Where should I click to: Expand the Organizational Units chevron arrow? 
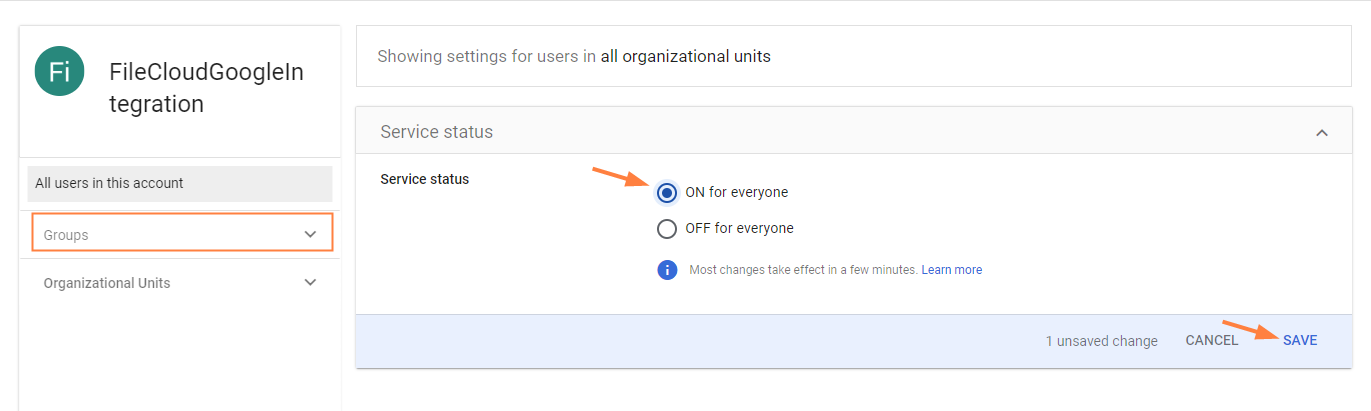click(x=310, y=283)
